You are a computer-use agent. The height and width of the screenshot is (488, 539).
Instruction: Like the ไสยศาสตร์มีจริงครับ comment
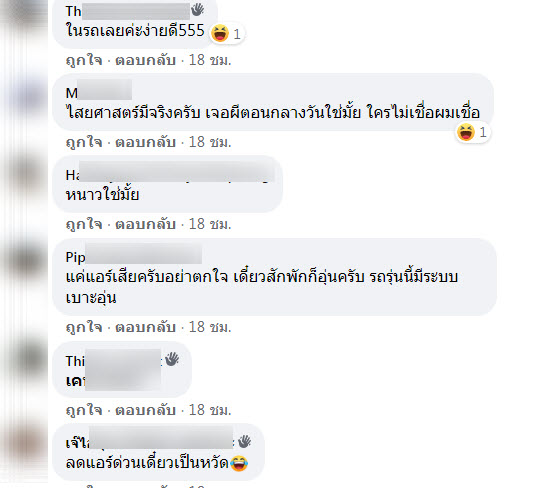click(84, 142)
